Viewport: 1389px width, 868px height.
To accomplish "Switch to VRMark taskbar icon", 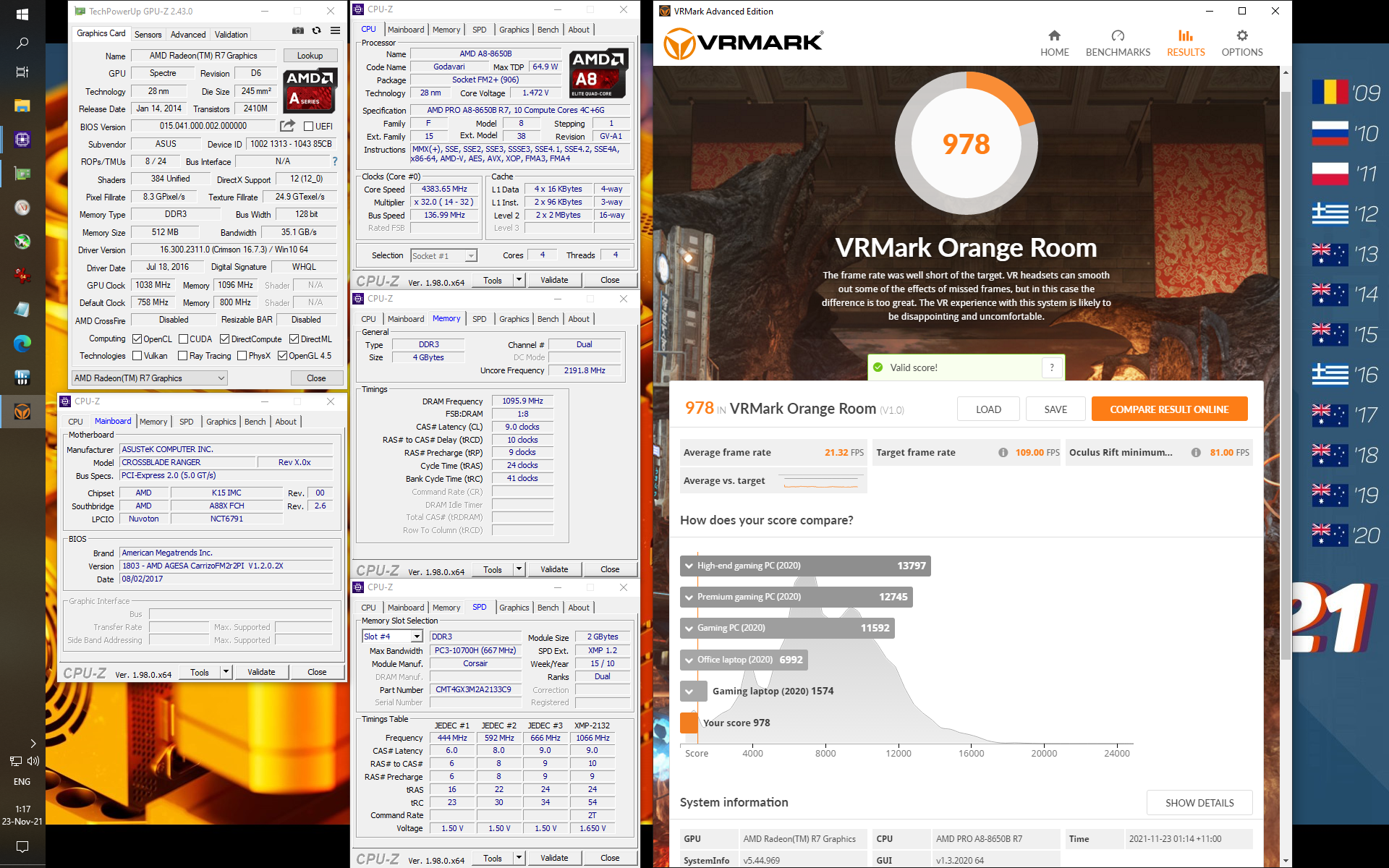I will [22, 412].
